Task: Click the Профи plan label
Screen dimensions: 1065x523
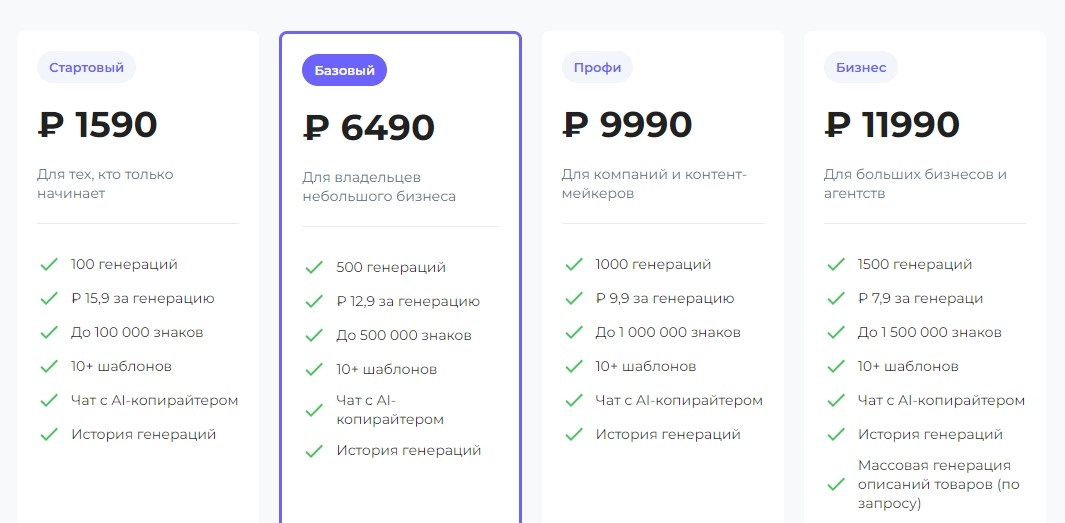Action: 597,68
